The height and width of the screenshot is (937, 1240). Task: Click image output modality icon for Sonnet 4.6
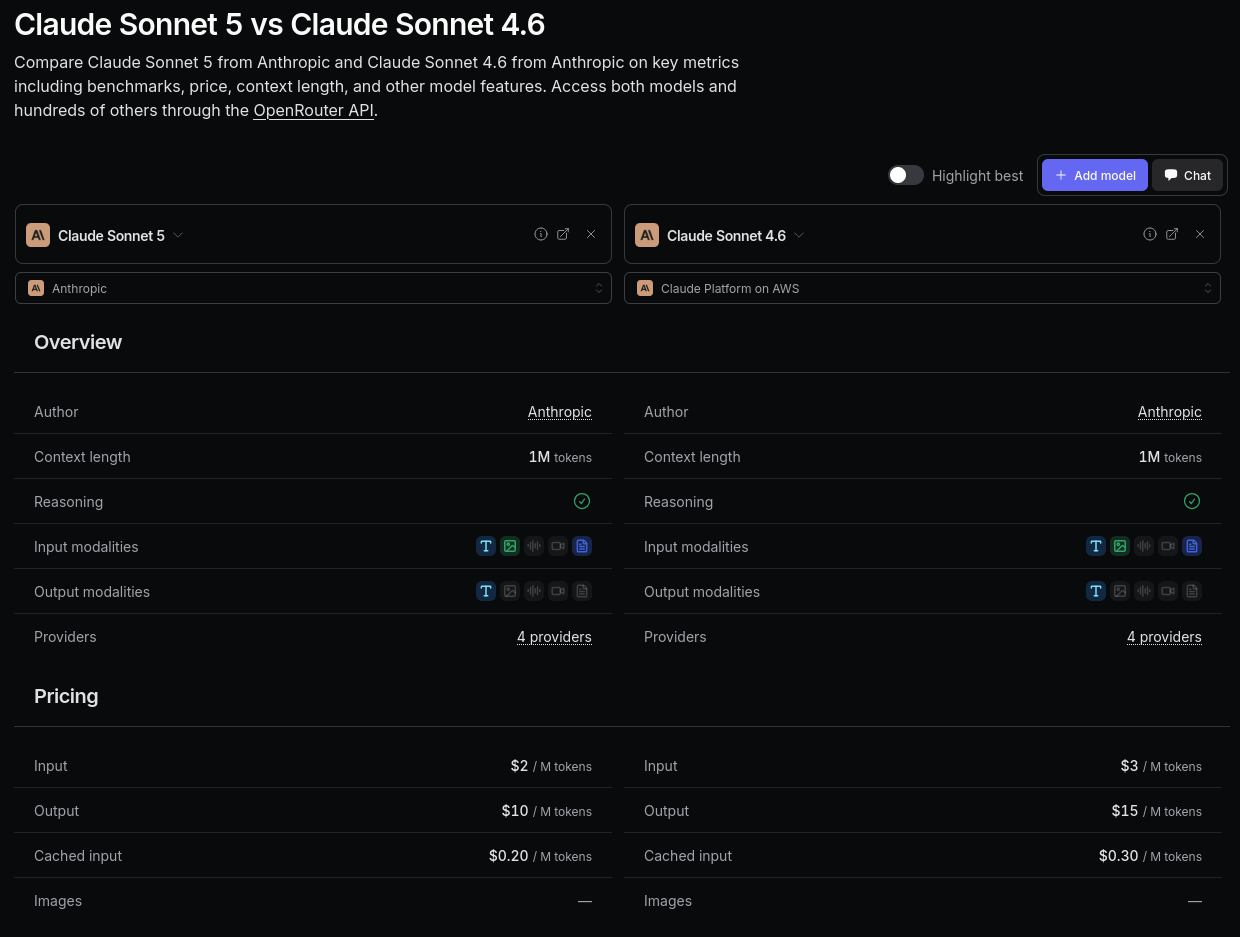point(1120,591)
